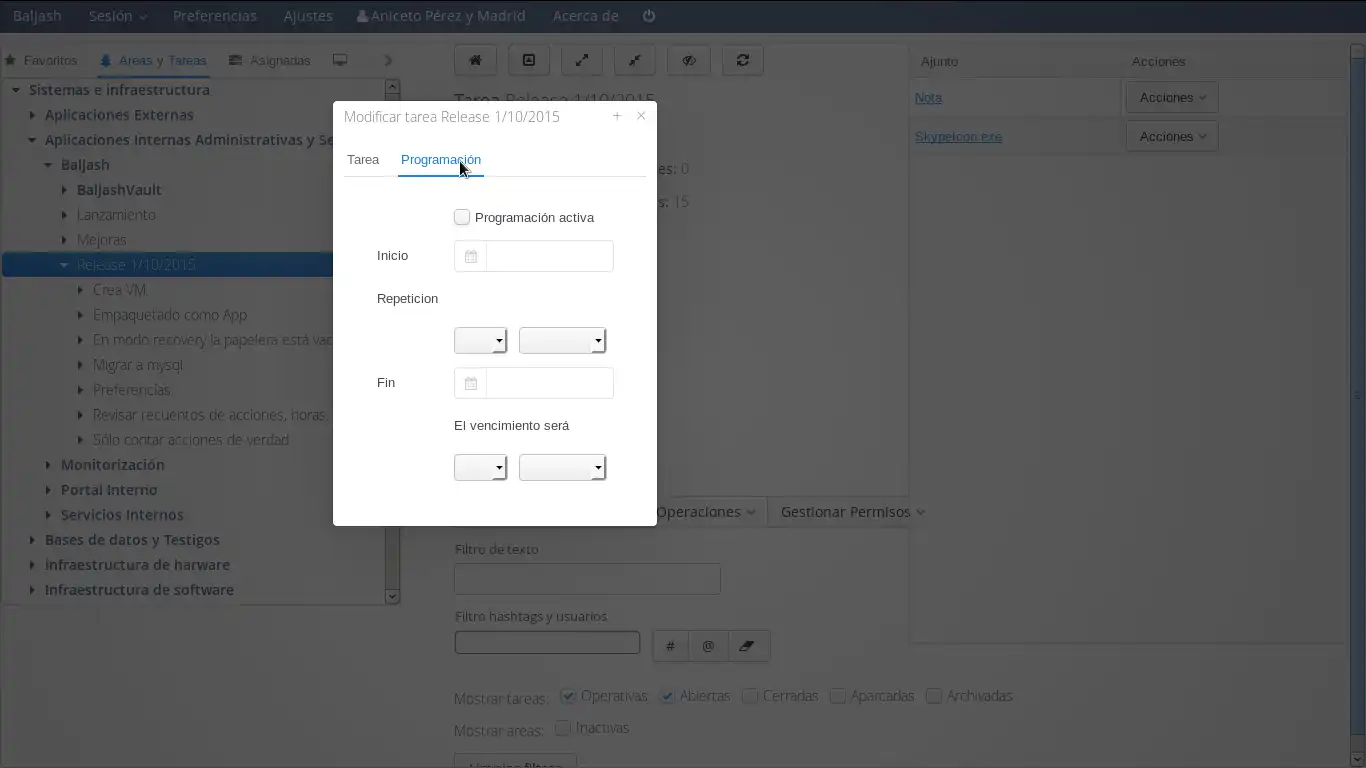Close the Modificar tarea dialog

click(641, 116)
